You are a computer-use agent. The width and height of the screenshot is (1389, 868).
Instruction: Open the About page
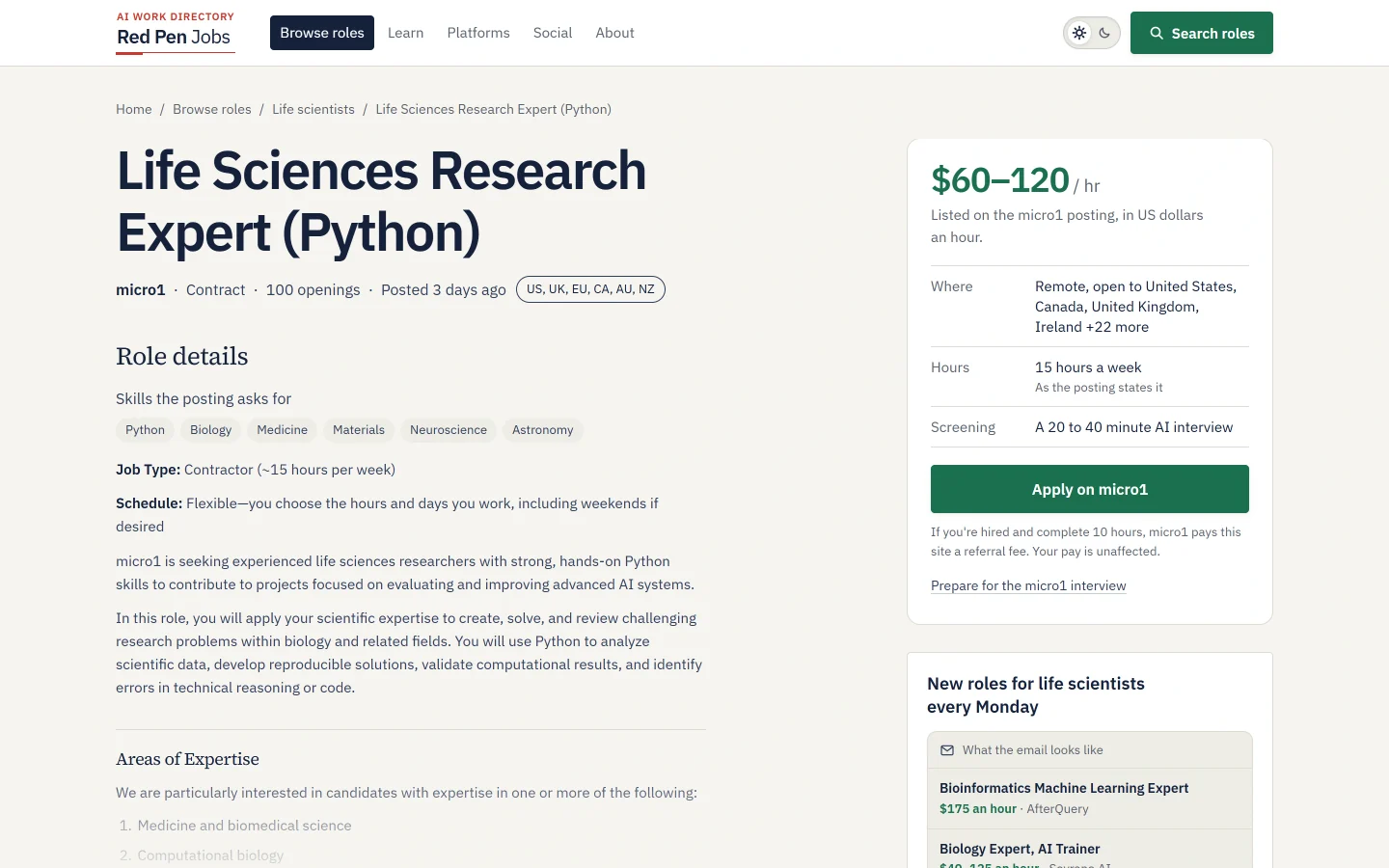coord(614,33)
